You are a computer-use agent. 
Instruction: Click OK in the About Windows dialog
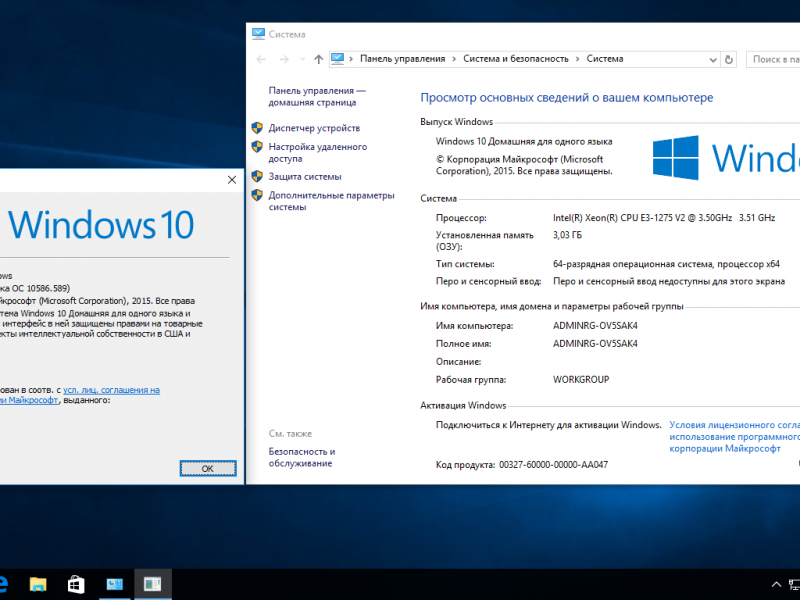tap(208, 468)
